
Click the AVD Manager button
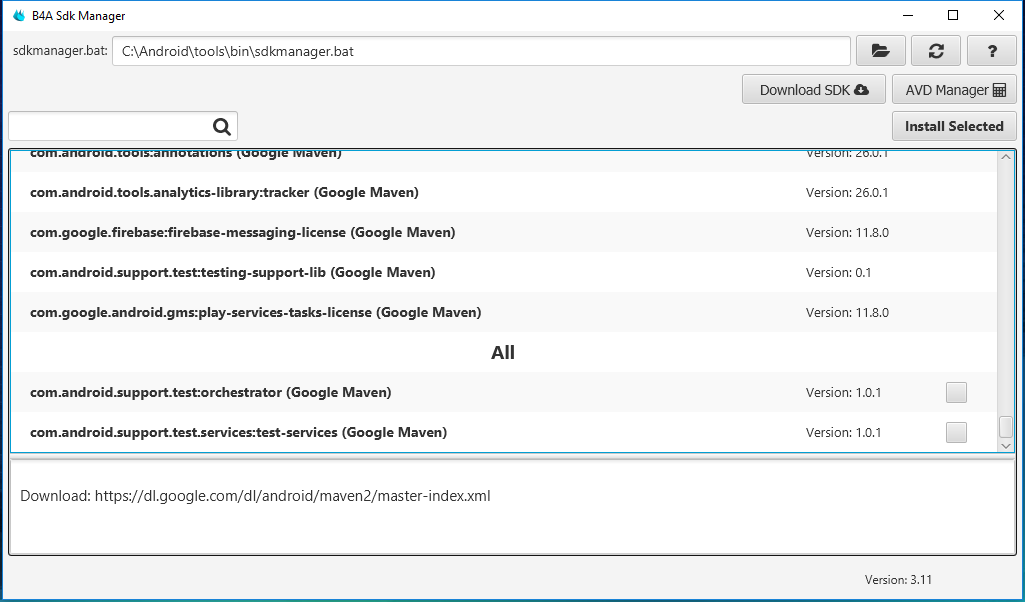(954, 90)
